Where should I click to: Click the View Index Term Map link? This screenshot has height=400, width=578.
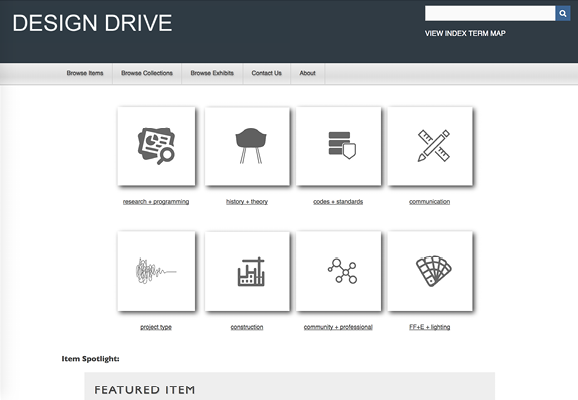point(465,33)
